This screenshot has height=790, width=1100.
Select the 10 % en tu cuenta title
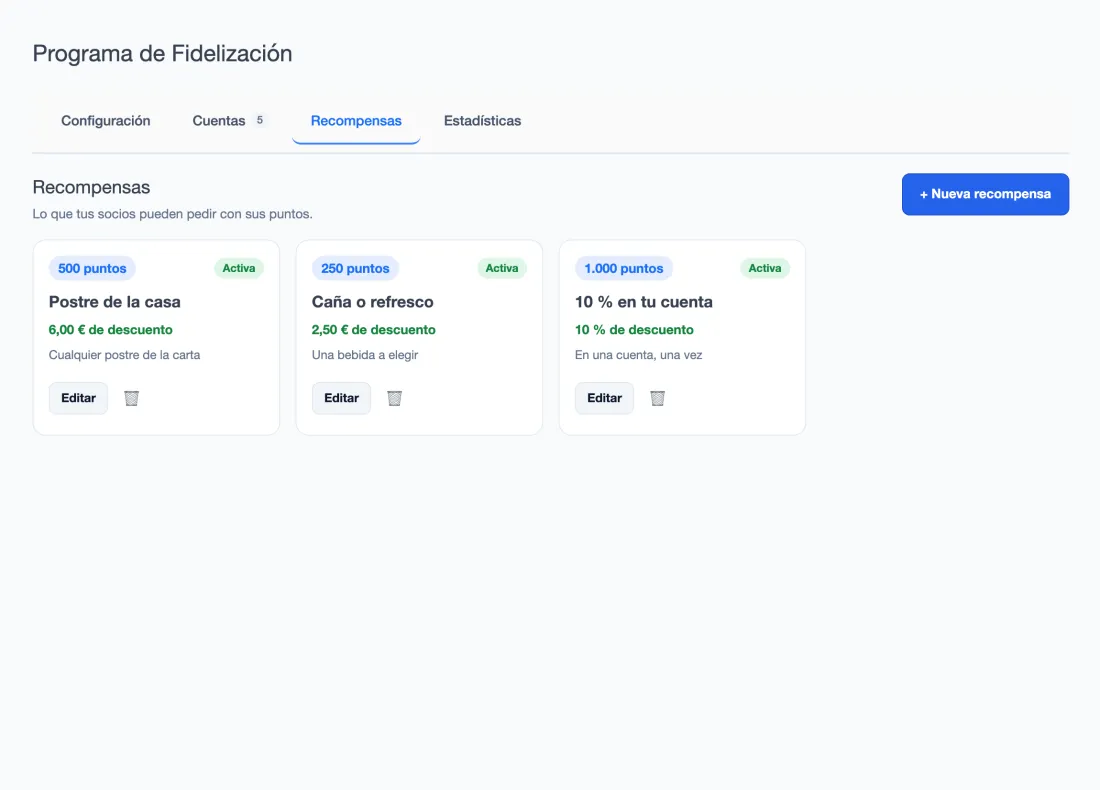(644, 302)
